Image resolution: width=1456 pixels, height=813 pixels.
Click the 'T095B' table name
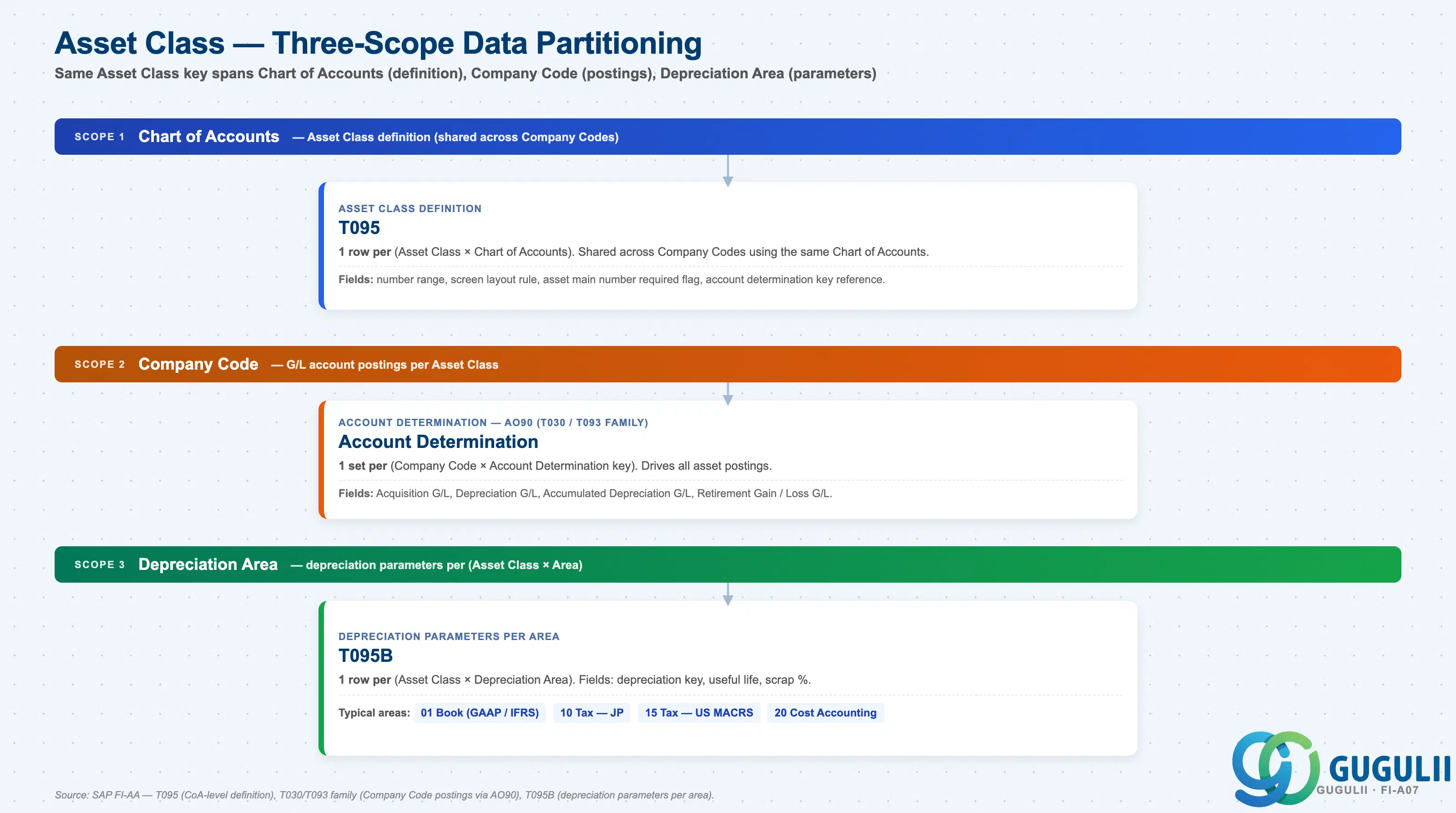point(365,656)
